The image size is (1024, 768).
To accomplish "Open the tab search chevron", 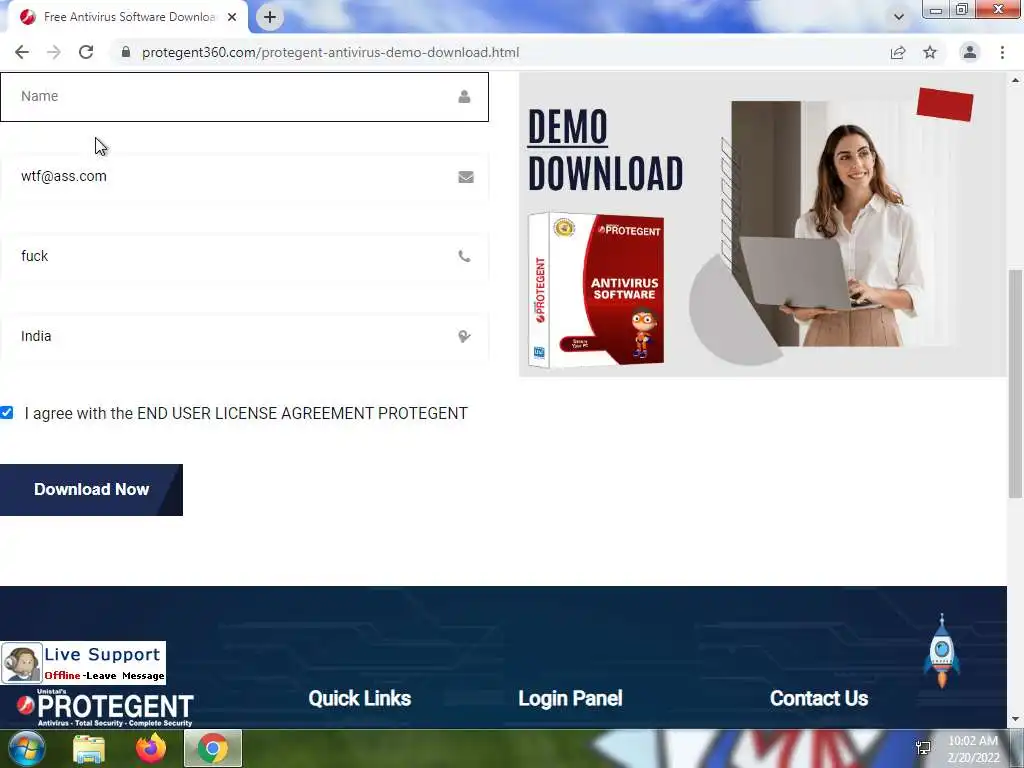I will (x=899, y=17).
